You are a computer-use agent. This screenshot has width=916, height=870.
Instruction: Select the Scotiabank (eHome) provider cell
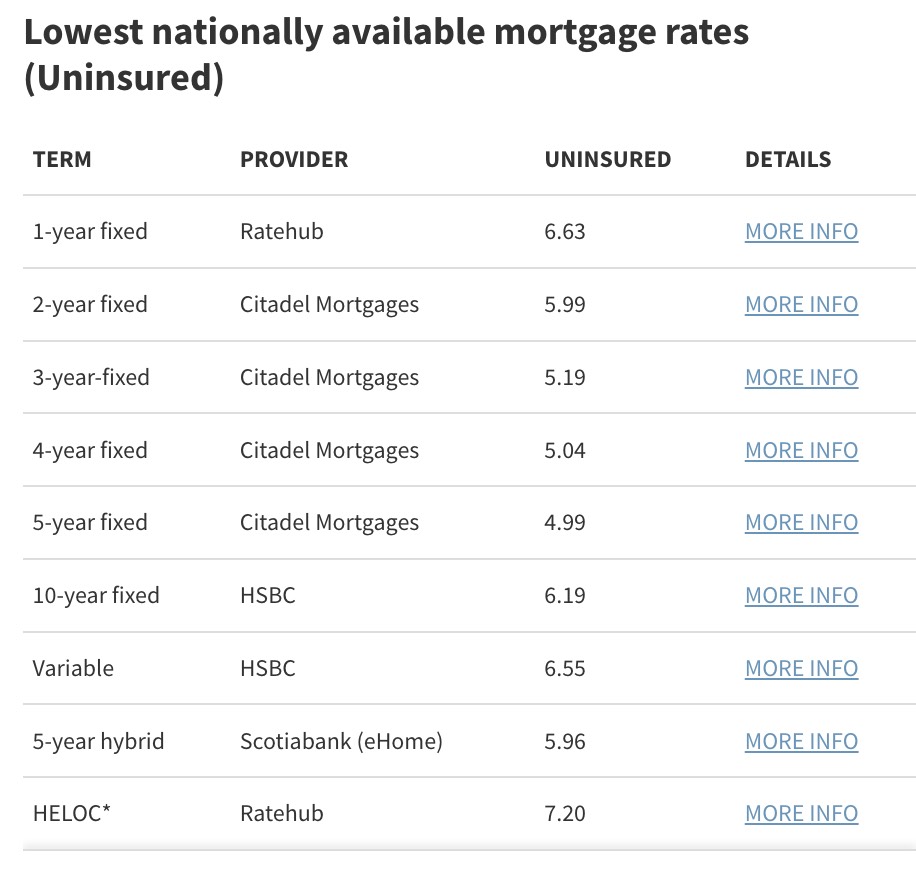[341, 742]
